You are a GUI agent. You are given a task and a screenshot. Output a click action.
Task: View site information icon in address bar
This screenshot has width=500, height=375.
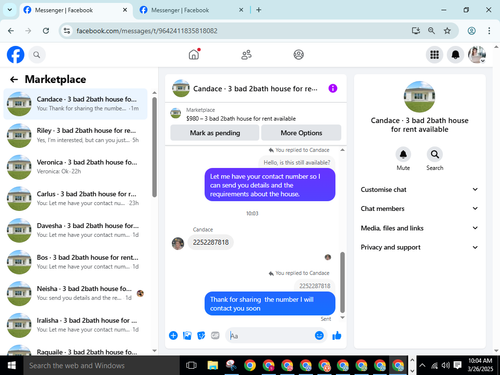[x=67, y=31]
